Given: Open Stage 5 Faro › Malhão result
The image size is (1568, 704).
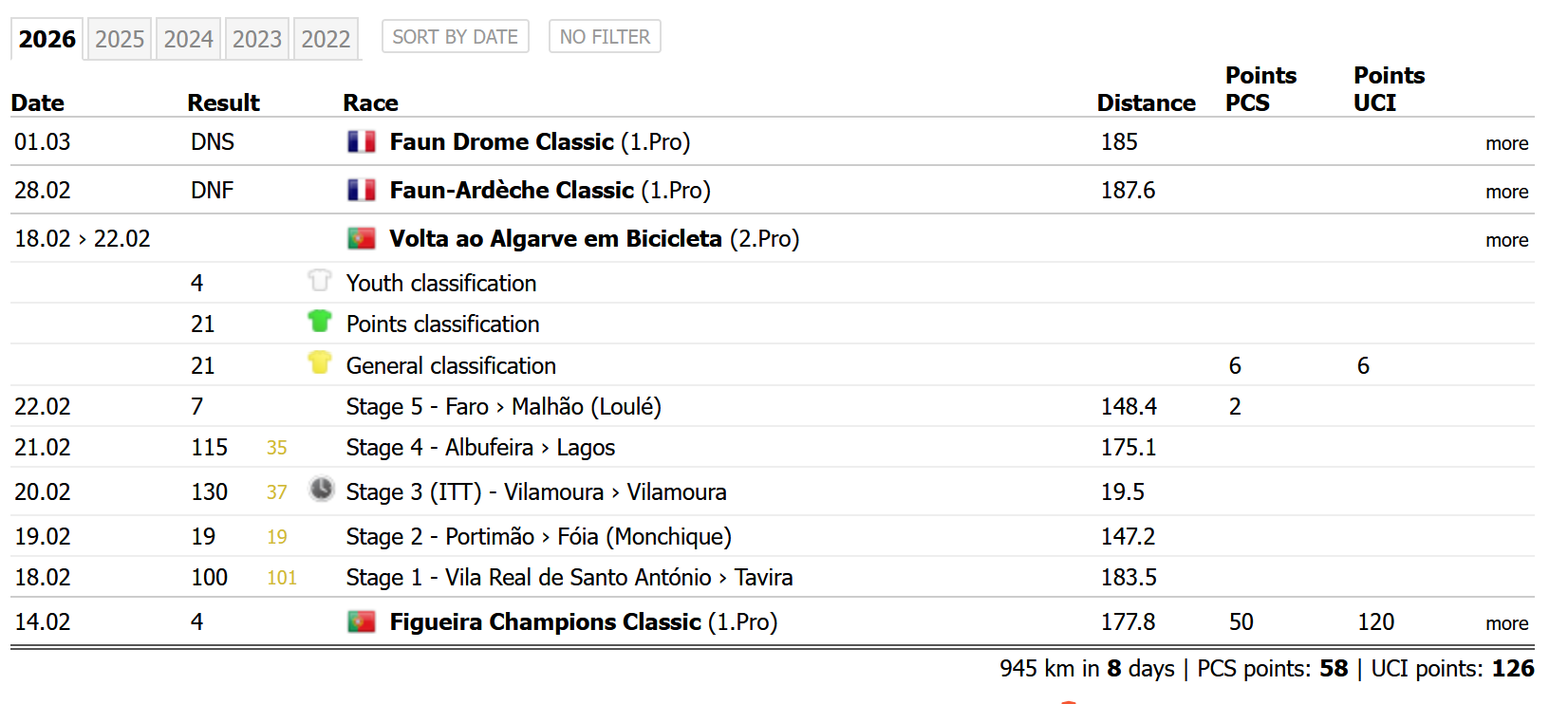Looking at the screenshot, I should [503, 407].
